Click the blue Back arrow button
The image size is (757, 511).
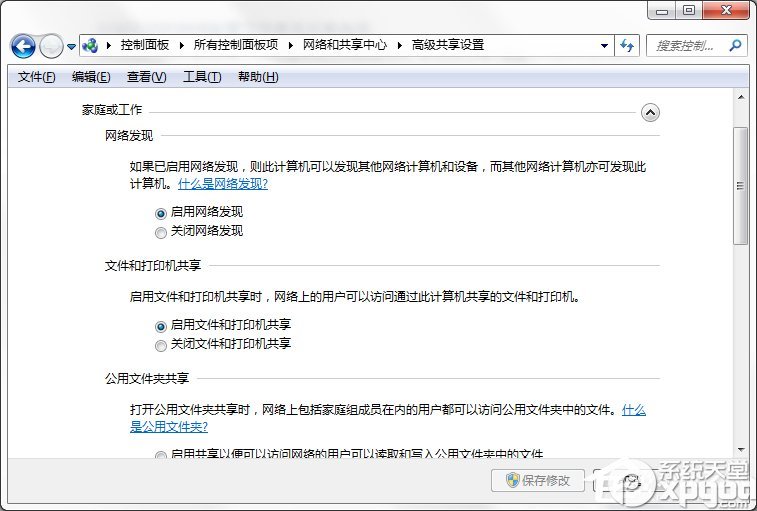coord(23,46)
